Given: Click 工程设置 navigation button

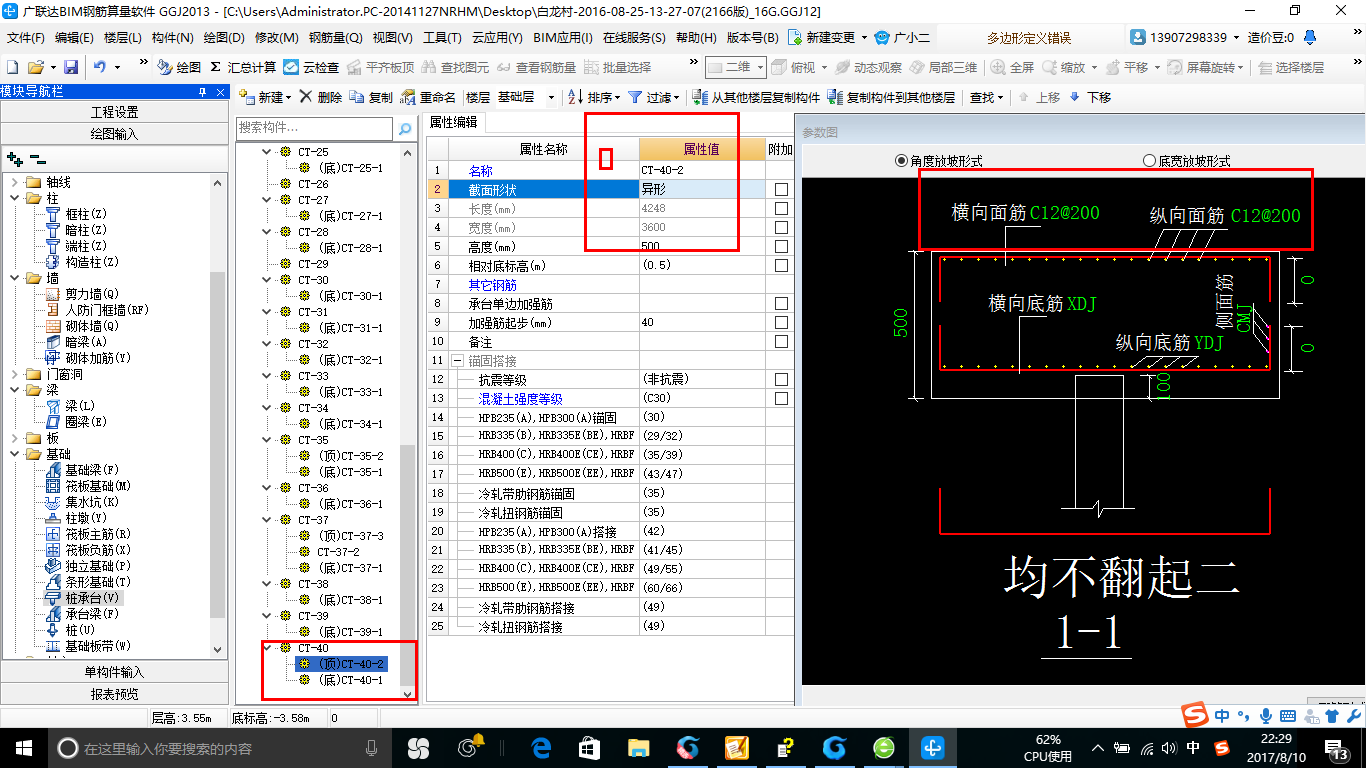Looking at the screenshot, I should click(x=114, y=112).
